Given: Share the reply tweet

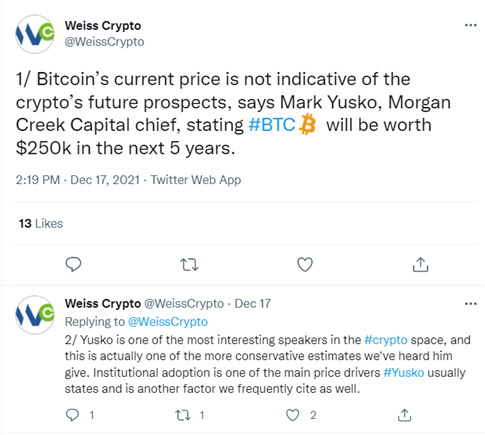Looking at the screenshot, I should 404,415.
